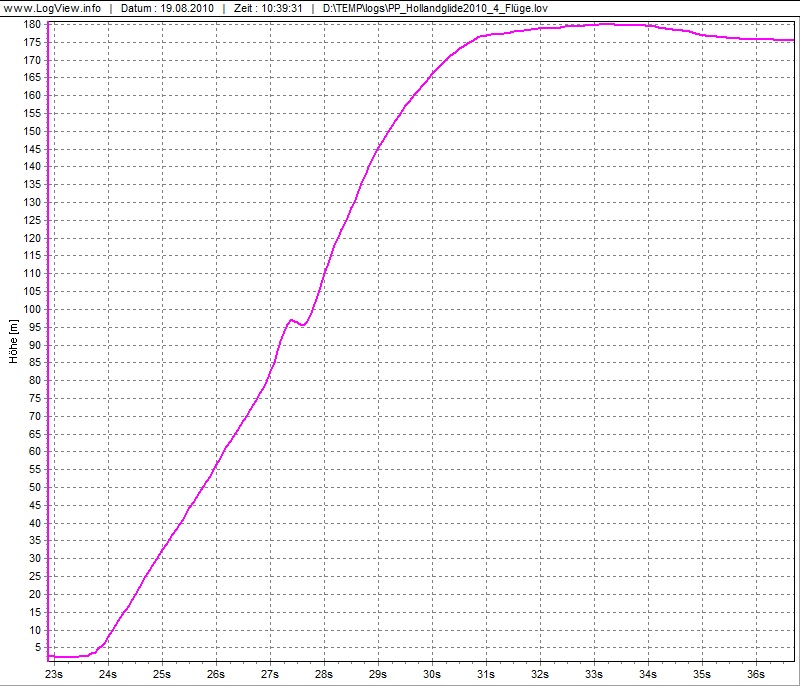Click the www.LogView.info header link
This screenshot has height=686, width=800.
50,8
